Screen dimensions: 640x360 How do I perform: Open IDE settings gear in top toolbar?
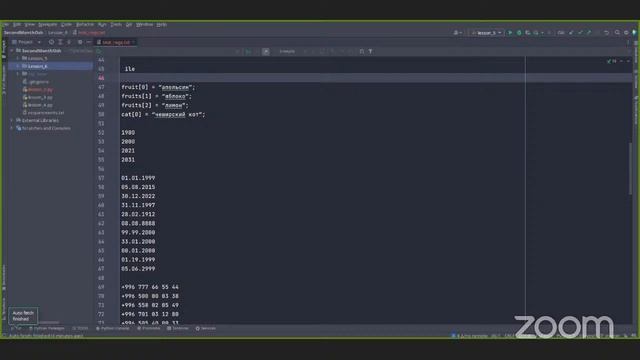[x=626, y=33]
